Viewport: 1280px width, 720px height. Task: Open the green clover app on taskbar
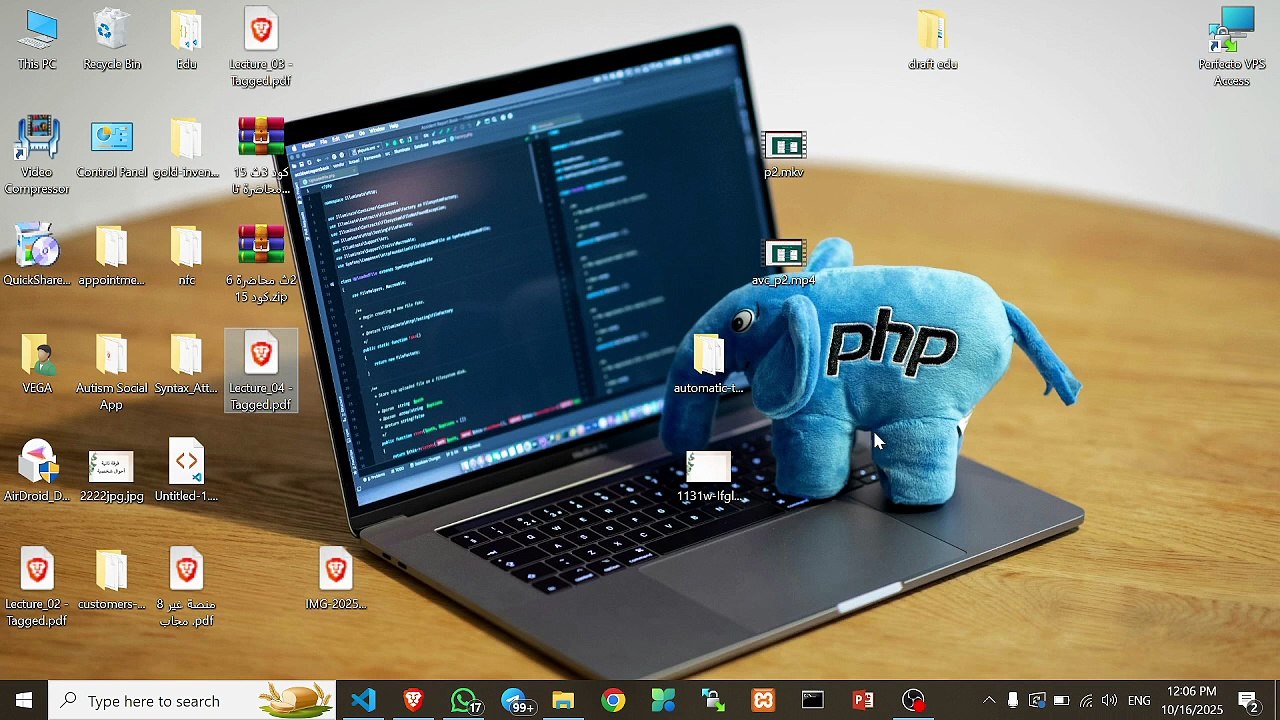pyautogui.click(x=663, y=700)
